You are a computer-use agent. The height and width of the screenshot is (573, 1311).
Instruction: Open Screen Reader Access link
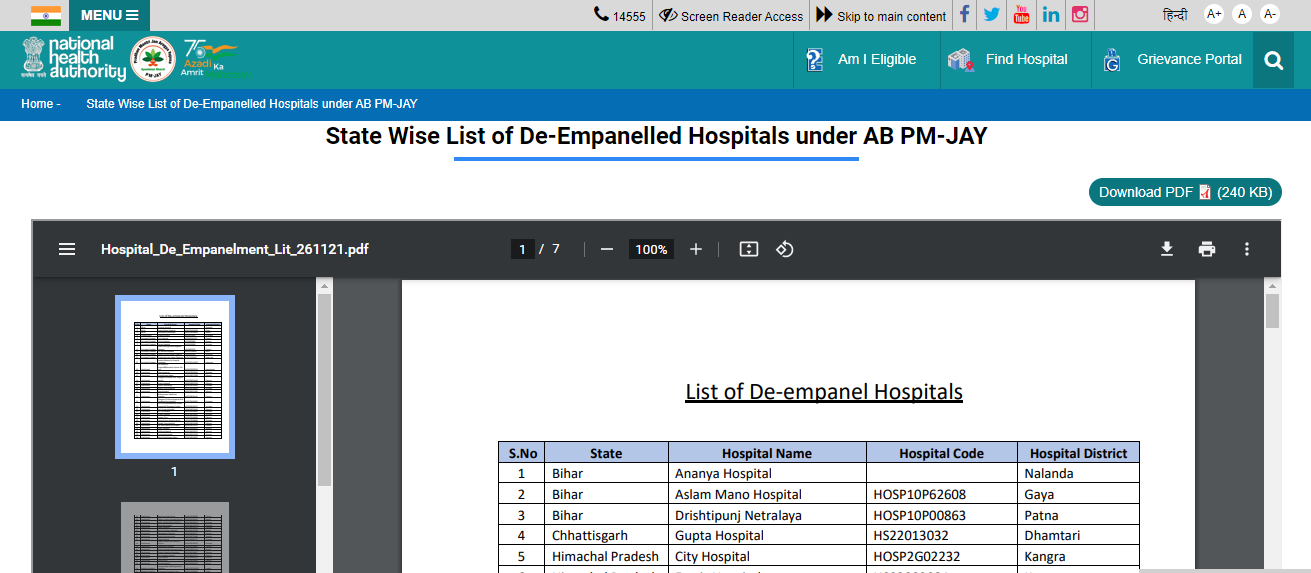tap(731, 15)
